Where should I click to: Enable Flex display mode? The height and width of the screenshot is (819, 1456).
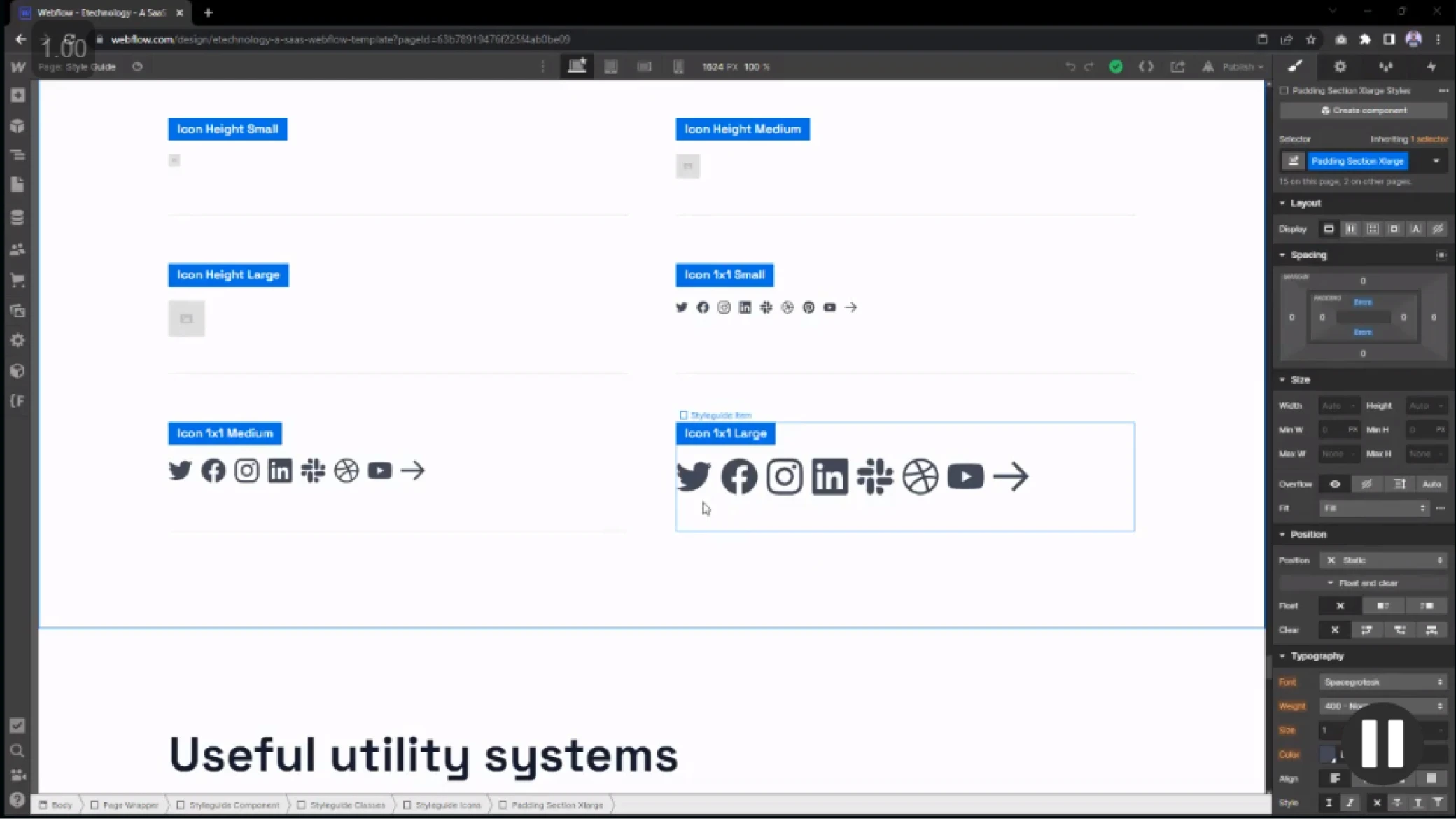(x=1352, y=229)
